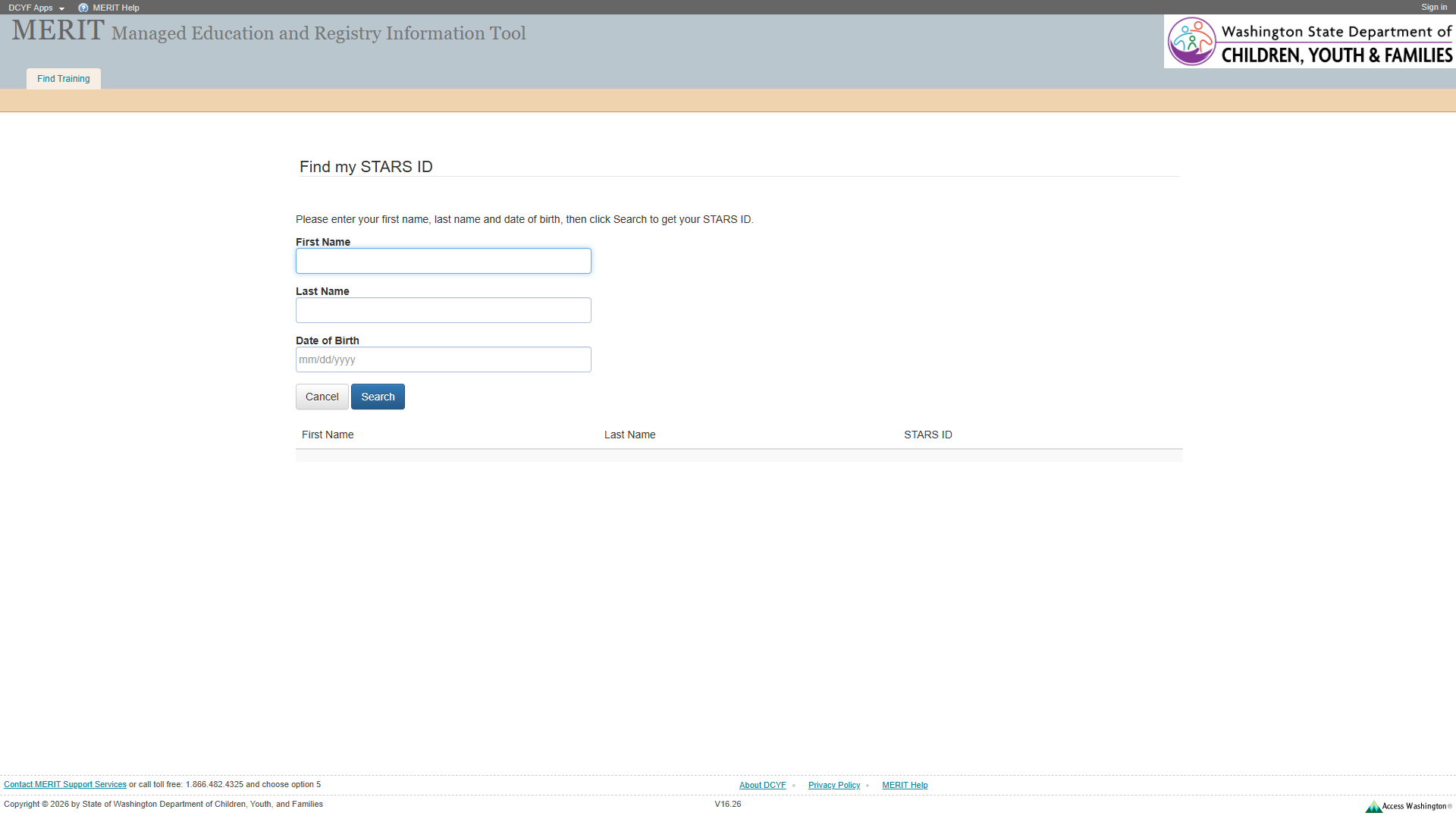The width and height of the screenshot is (1456, 819).
Task: Click the MERIT wordmark header
Action: 56,30
